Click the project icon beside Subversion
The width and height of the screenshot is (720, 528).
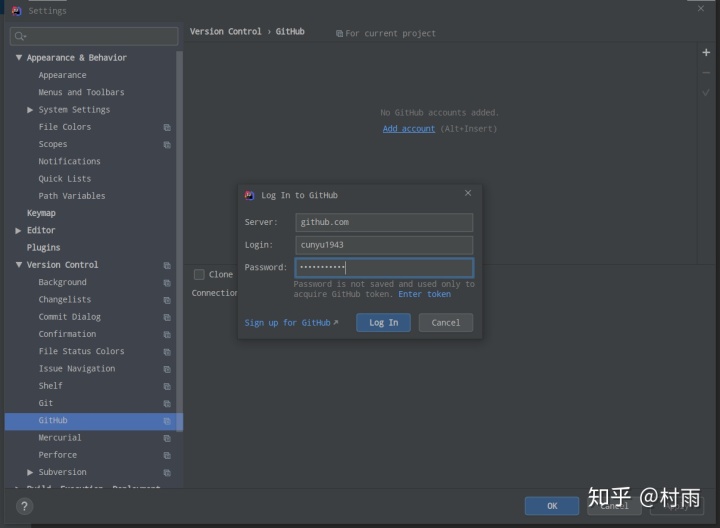(x=167, y=472)
